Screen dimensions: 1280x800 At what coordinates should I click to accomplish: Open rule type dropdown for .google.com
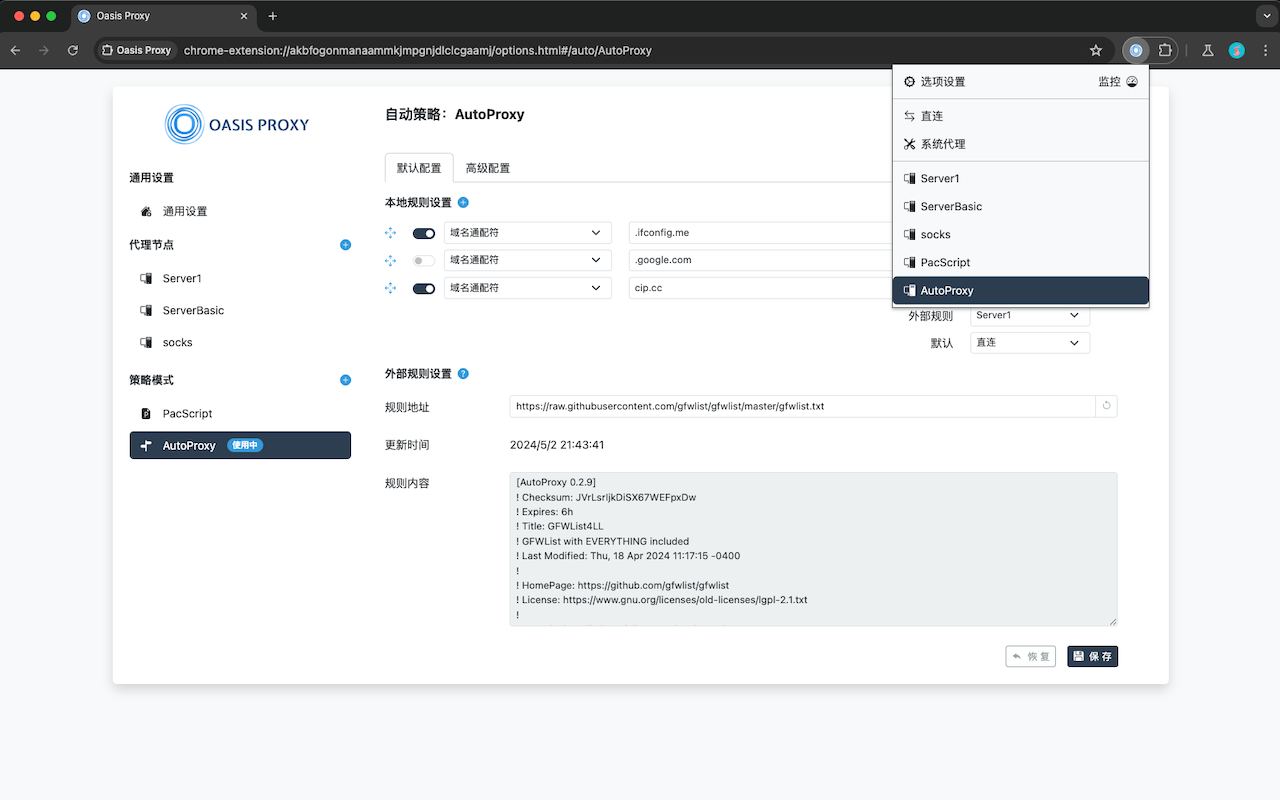(527, 260)
